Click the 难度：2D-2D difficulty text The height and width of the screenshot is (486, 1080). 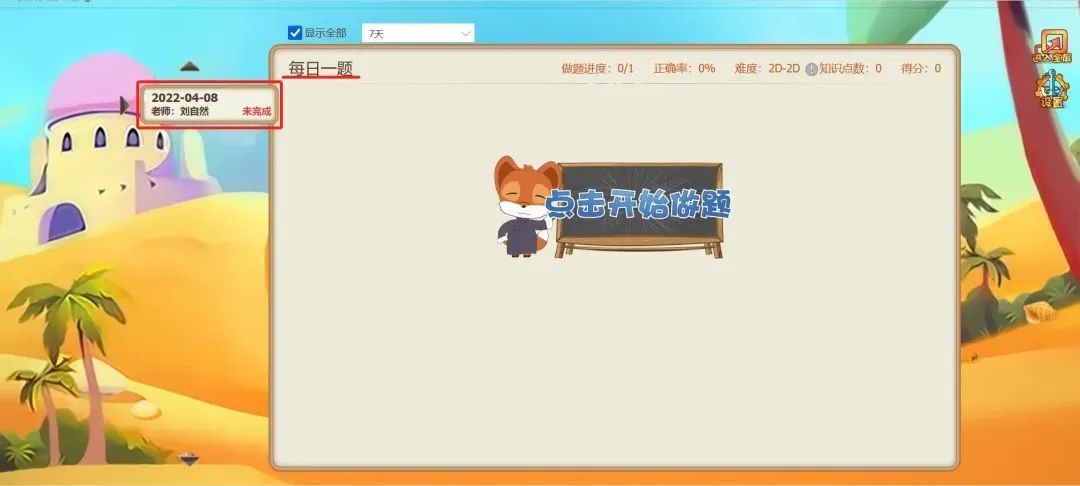767,68
